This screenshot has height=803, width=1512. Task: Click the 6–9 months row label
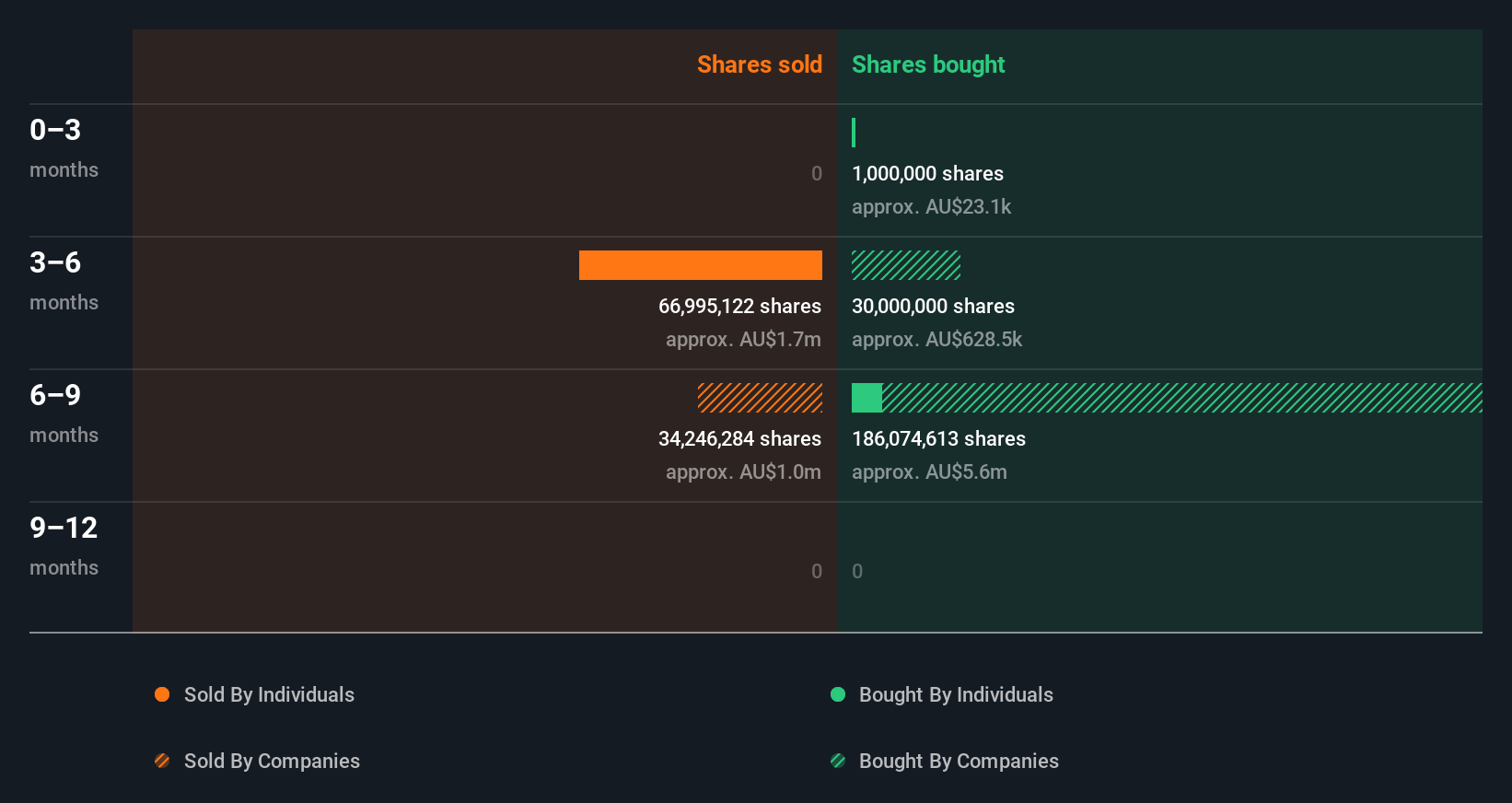[x=64, y=413]
